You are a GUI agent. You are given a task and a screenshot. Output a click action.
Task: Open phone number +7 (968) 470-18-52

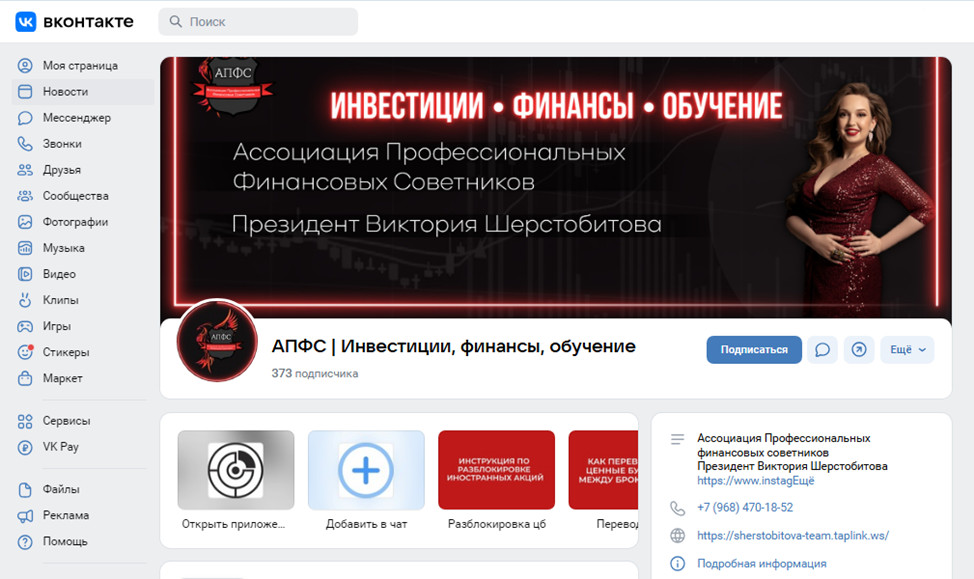tap(745, 508)
